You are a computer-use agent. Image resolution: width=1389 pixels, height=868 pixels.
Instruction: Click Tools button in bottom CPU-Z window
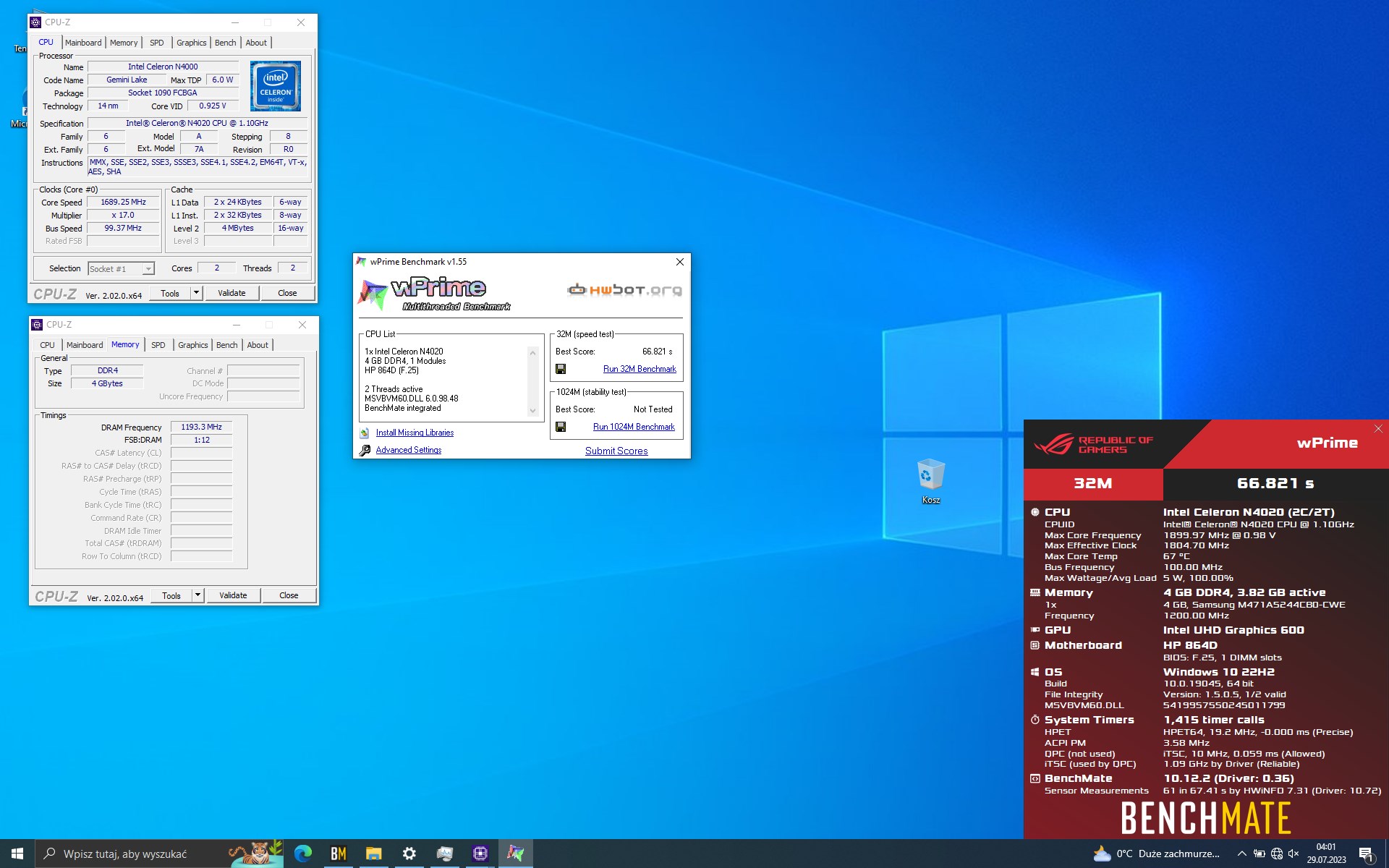(x=171, y=595)
